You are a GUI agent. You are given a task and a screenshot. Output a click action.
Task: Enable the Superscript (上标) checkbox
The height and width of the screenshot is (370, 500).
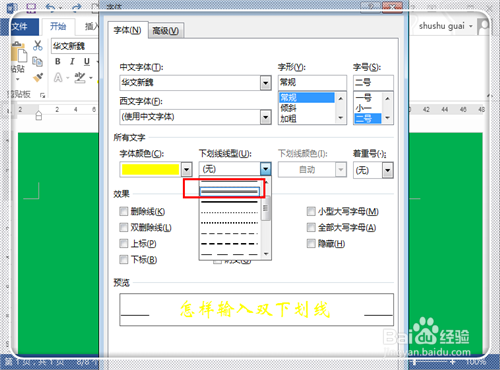tap(123, 243)
